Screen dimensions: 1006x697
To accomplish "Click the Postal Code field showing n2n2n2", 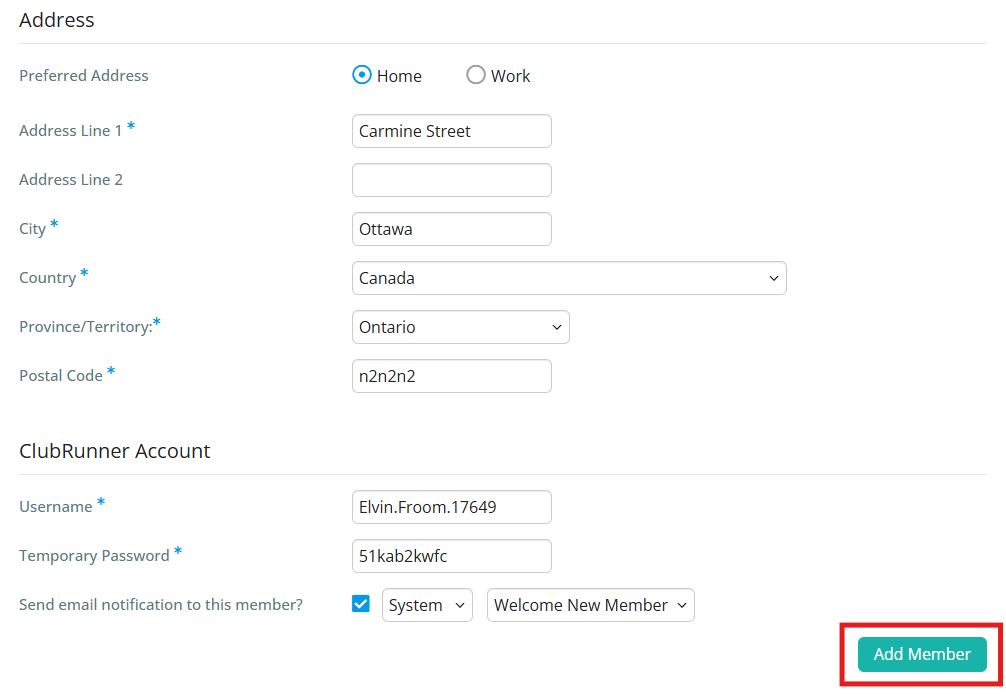I will pyautogui.click(x=451, y=376).
